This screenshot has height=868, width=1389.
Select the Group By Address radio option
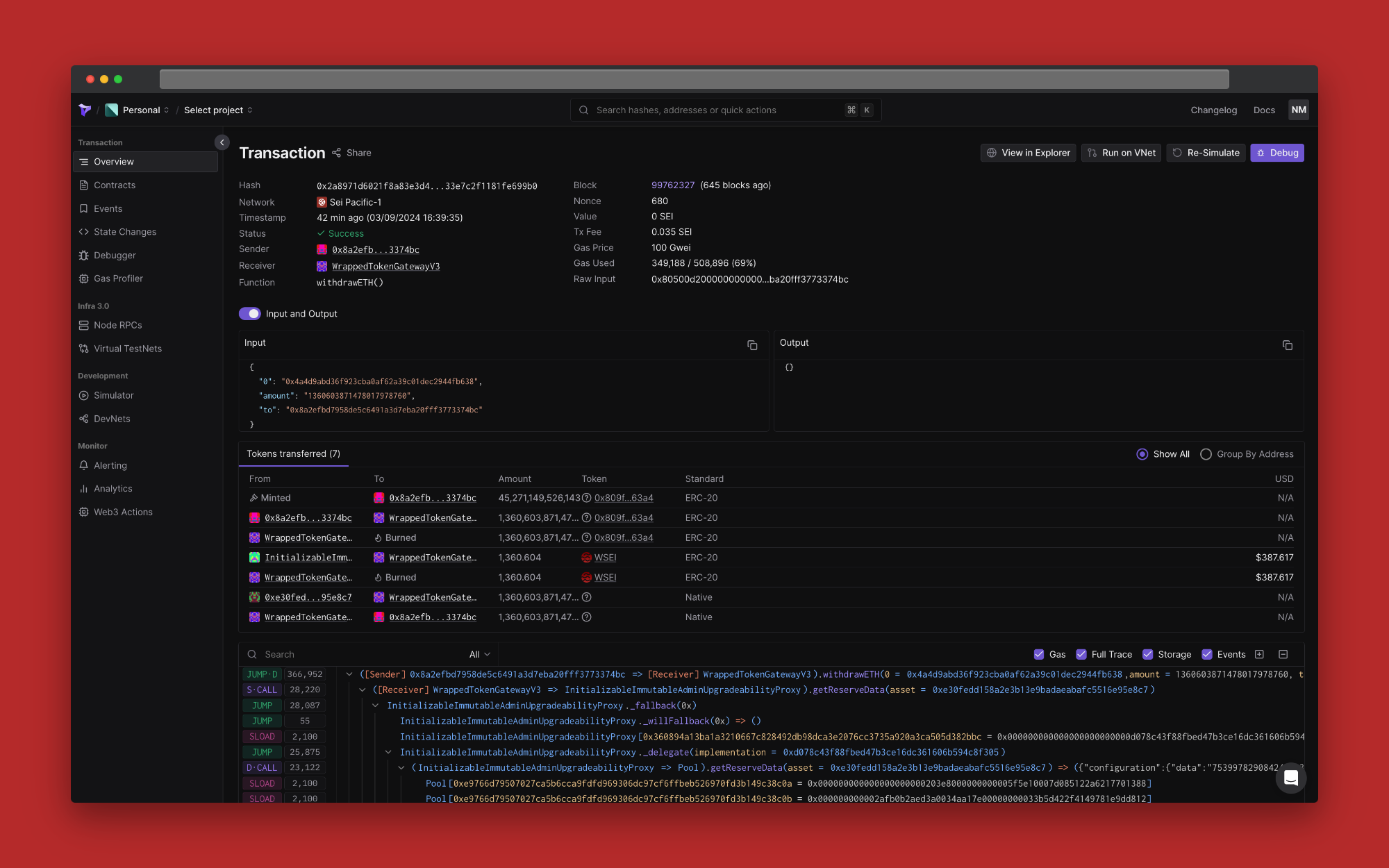(x=1206, y=454)
